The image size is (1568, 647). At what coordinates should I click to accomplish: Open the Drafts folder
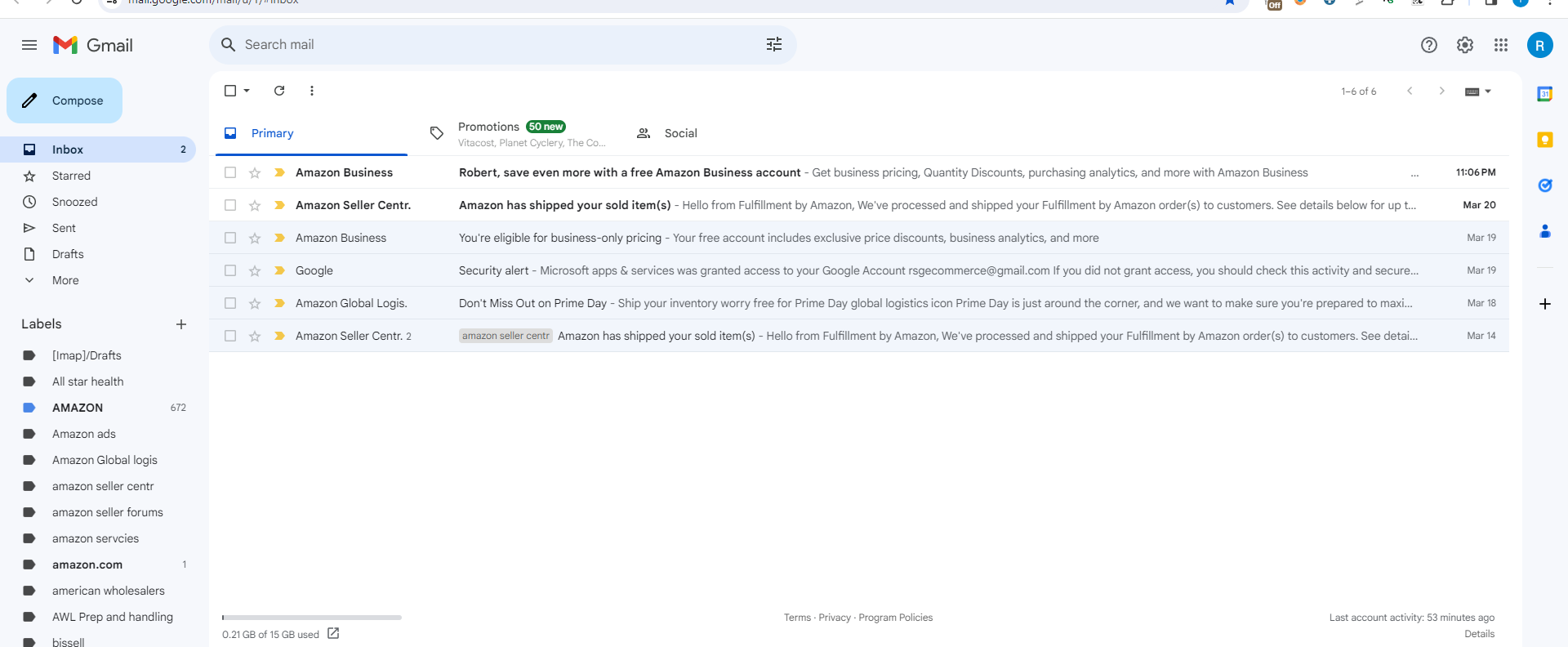point(98,254)
